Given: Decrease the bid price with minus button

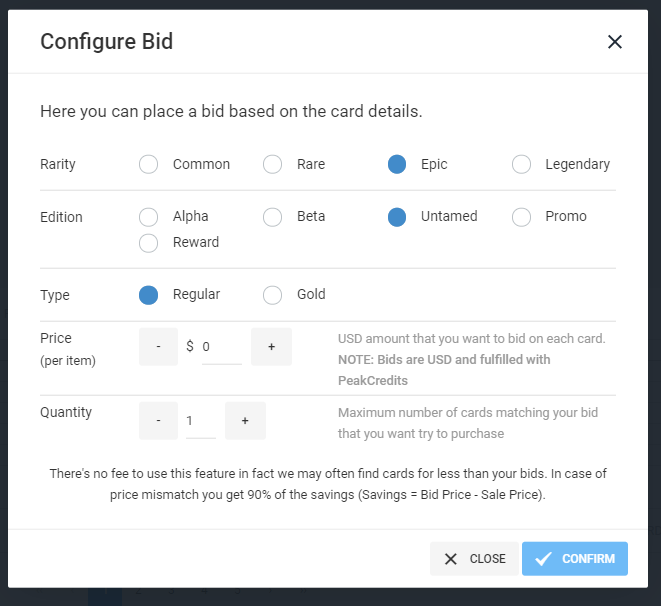Looking at the screenshot, I should tap(159, 347).
